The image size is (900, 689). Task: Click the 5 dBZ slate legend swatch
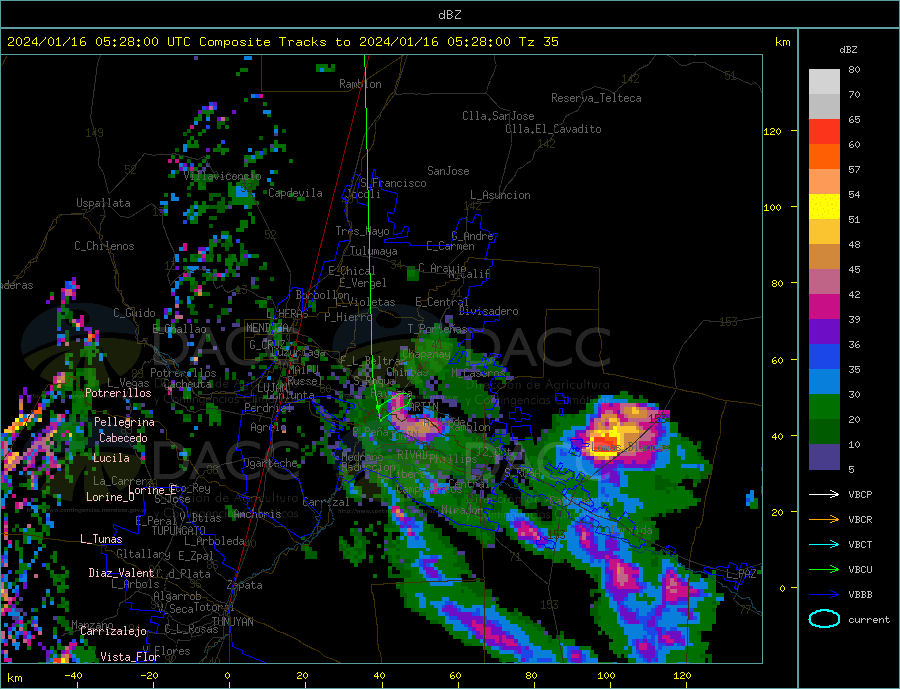[x=824, y=456]
